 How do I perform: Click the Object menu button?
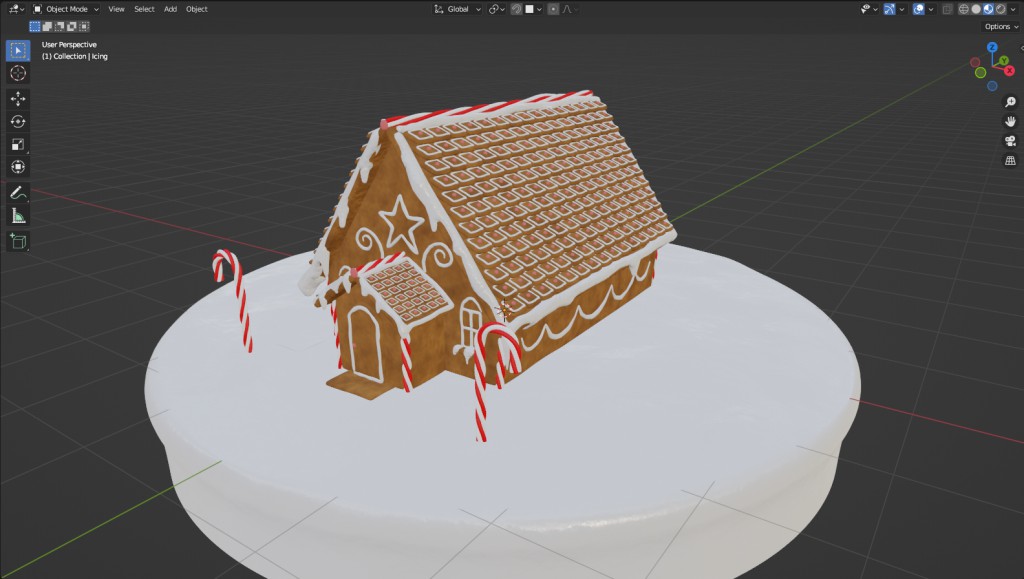197,9
